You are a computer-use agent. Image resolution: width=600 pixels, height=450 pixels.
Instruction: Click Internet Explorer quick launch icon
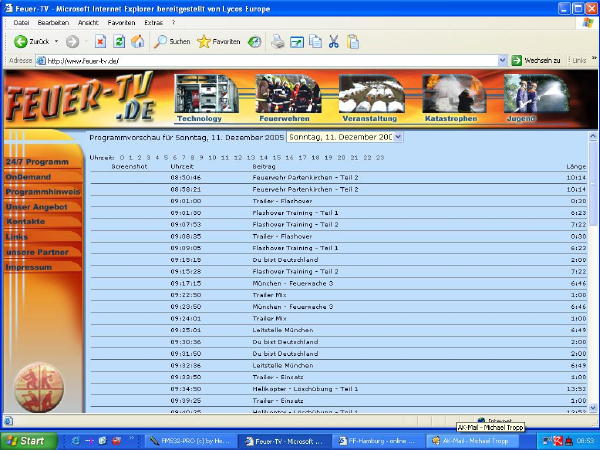pyautogui.click(x=76, y=441)
